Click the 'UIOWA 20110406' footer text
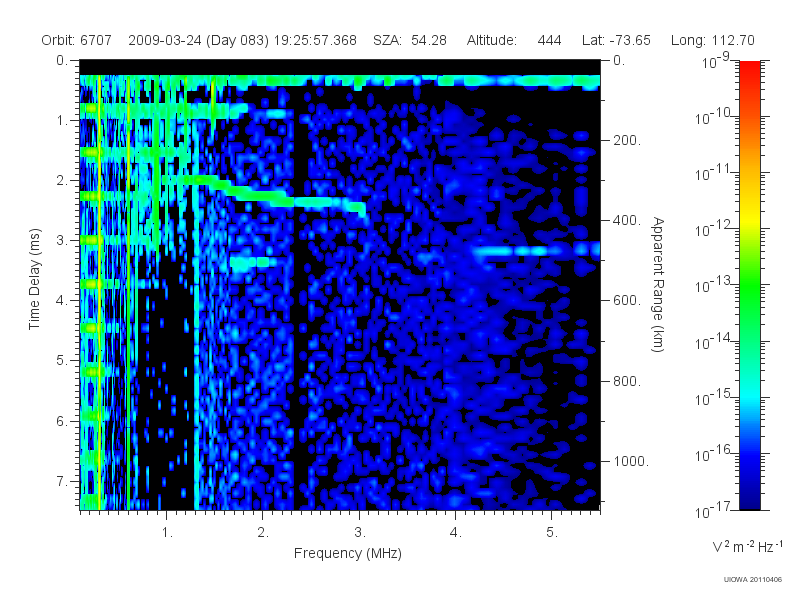800x600 pixels. [x=753, y=580]
